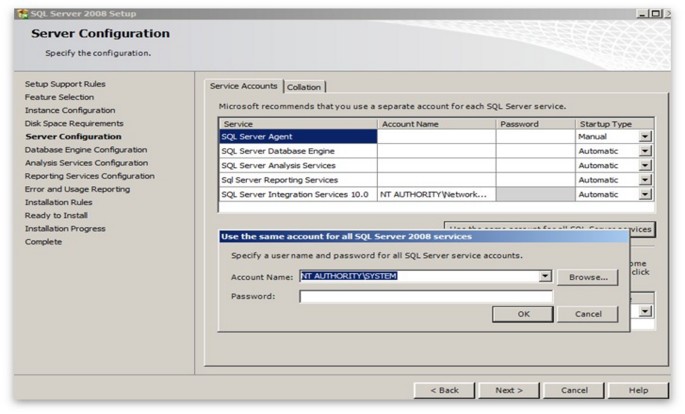This screenshot has height=414, width=685.
Task: Select the Service Accounts tab
Action: tap(244, 86)
